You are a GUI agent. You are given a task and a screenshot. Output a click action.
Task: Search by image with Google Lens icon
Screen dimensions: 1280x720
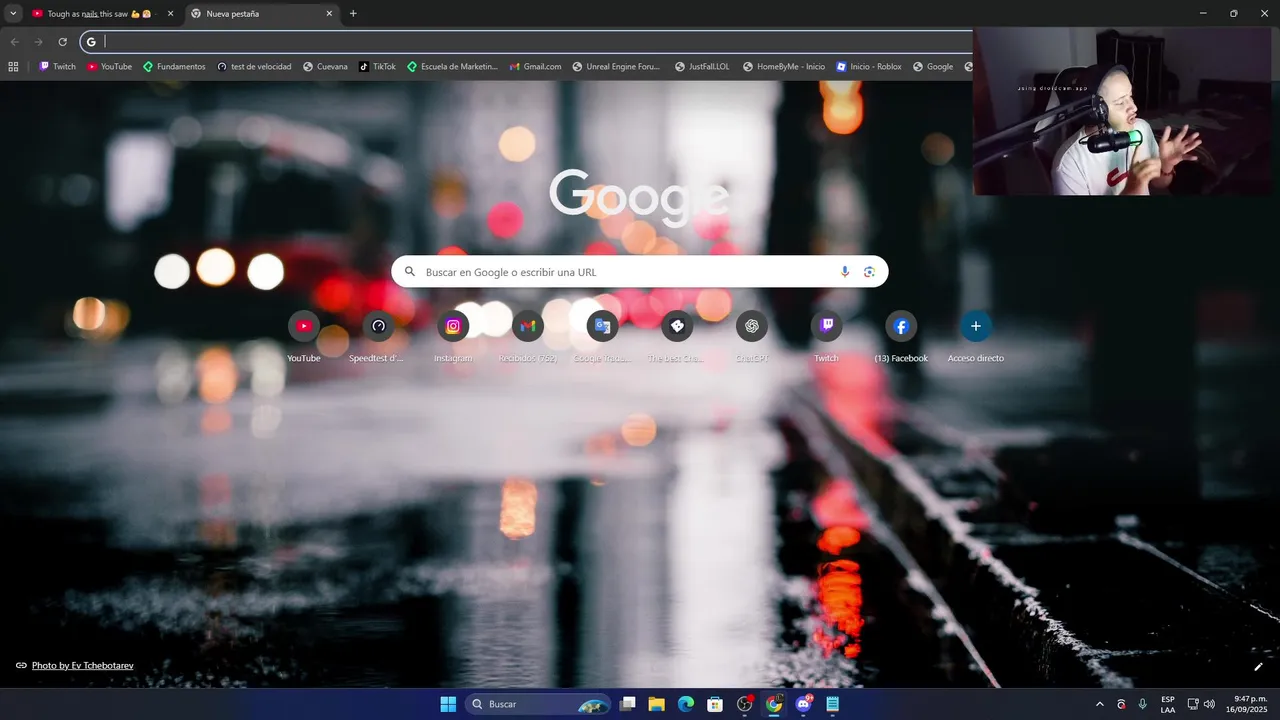(x=869, y=272)
